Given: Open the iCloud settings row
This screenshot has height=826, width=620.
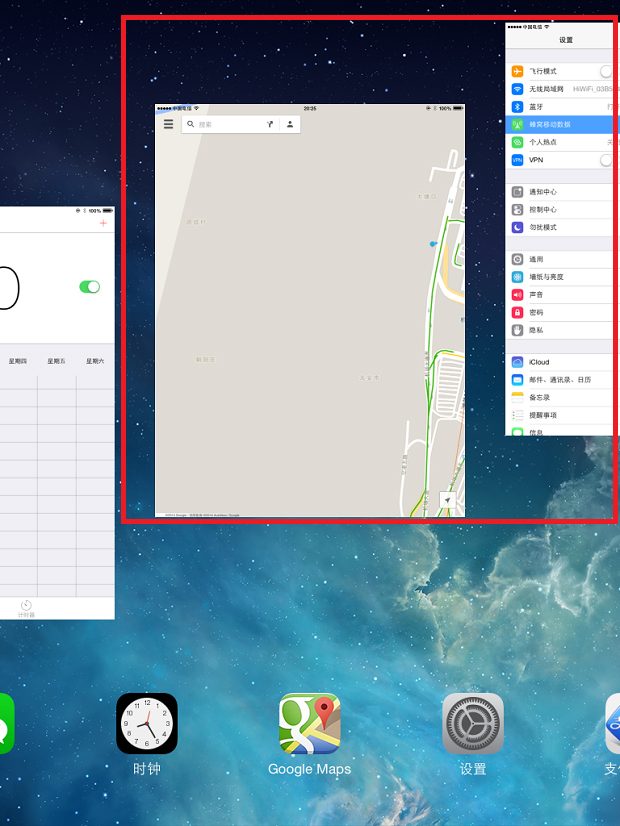Looking at the screenshot, I should 560,362.
